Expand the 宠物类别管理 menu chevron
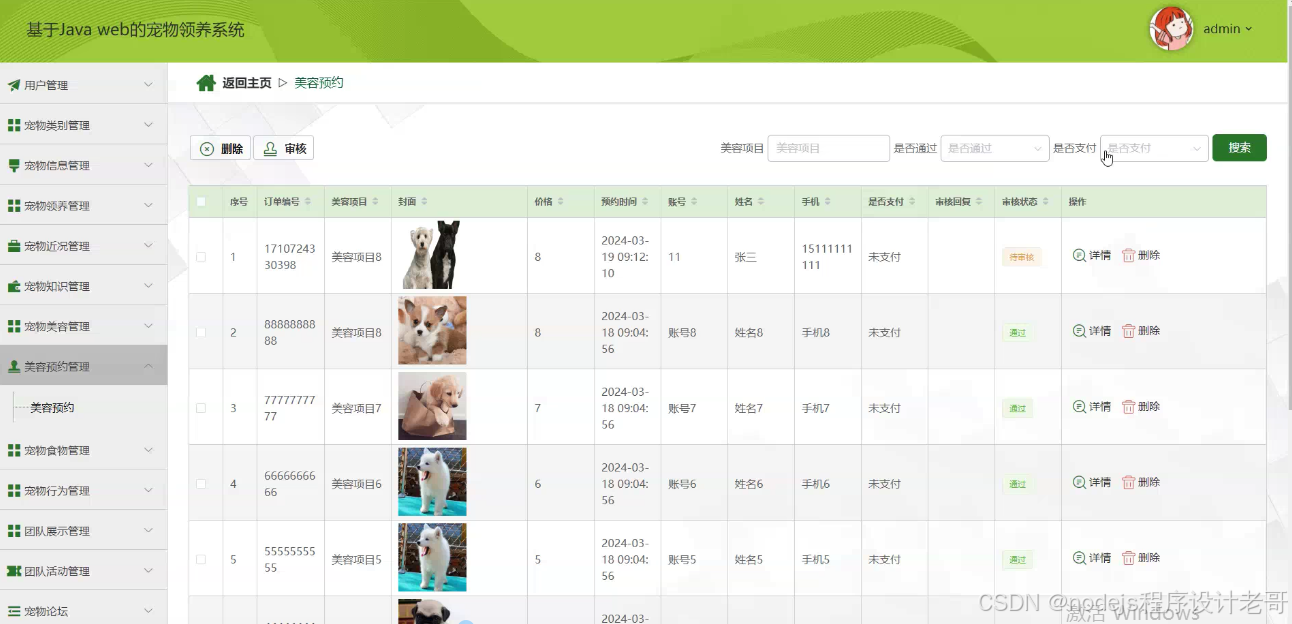The height and width of the screenshot is (624, 1292). [x=148, y=125]
